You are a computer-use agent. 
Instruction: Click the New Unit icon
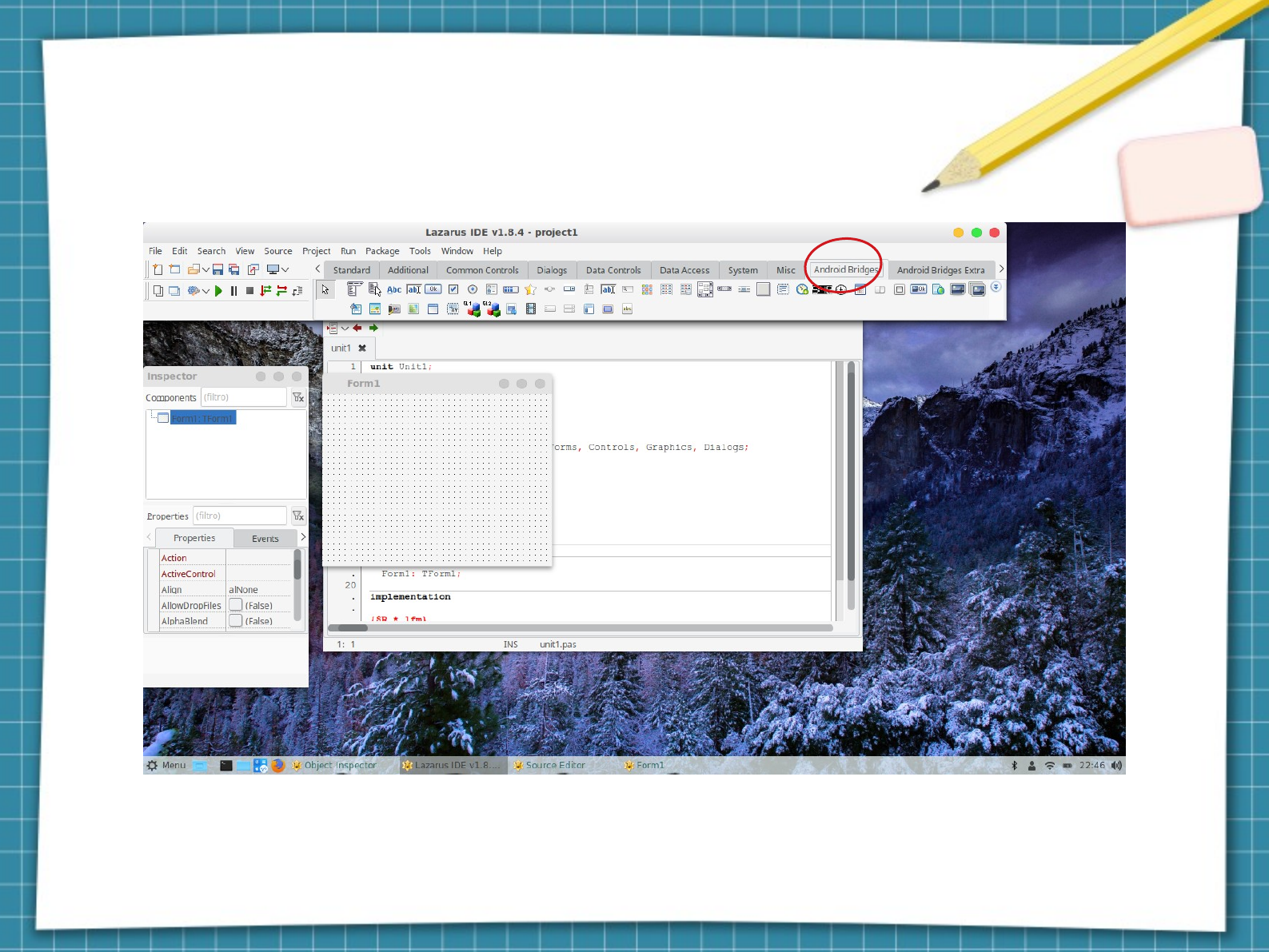158,269
